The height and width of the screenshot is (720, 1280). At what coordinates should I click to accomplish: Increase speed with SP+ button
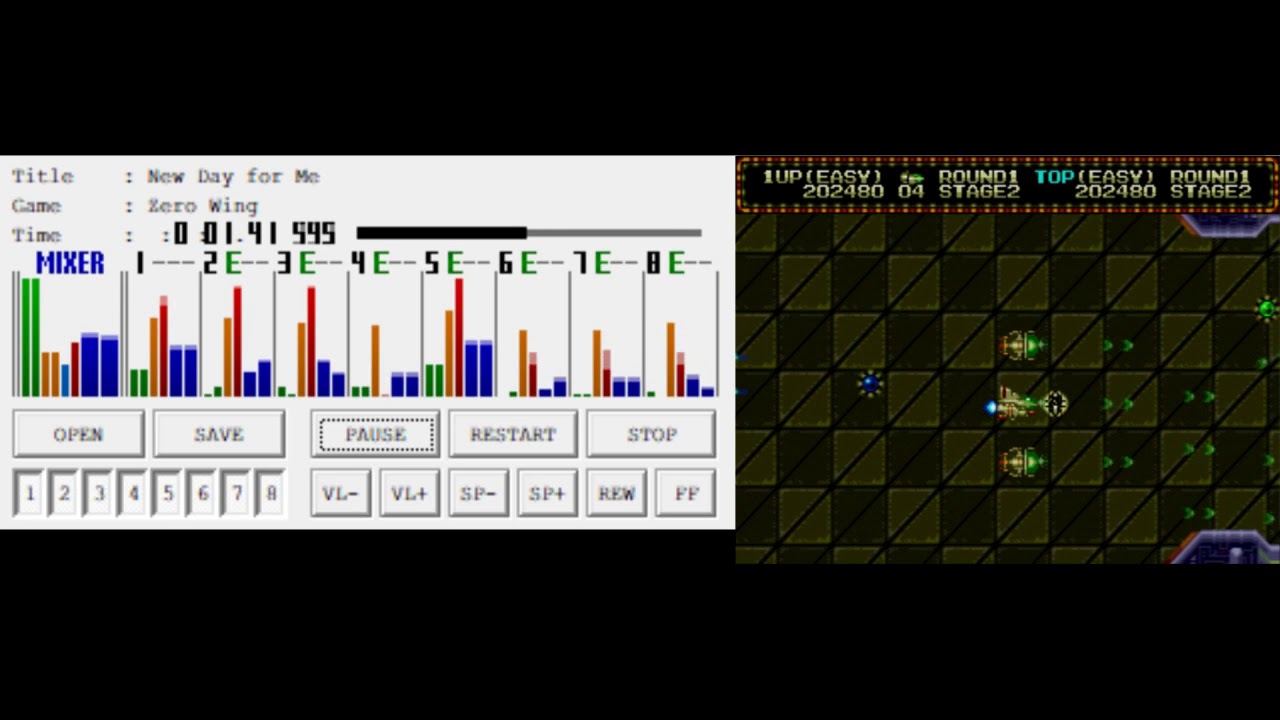click(547, 493)
